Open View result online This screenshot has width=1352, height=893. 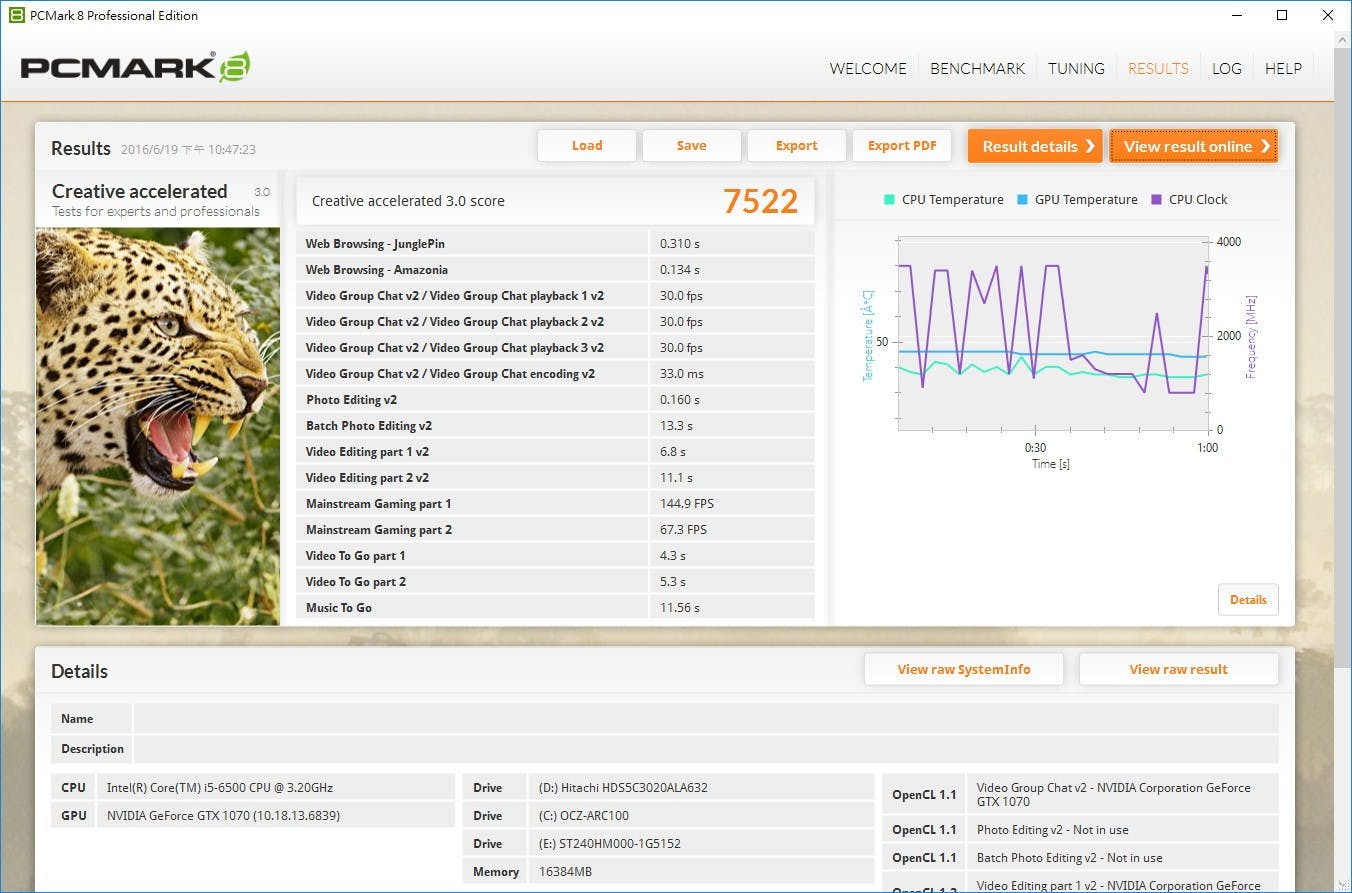click(1193, 146)
